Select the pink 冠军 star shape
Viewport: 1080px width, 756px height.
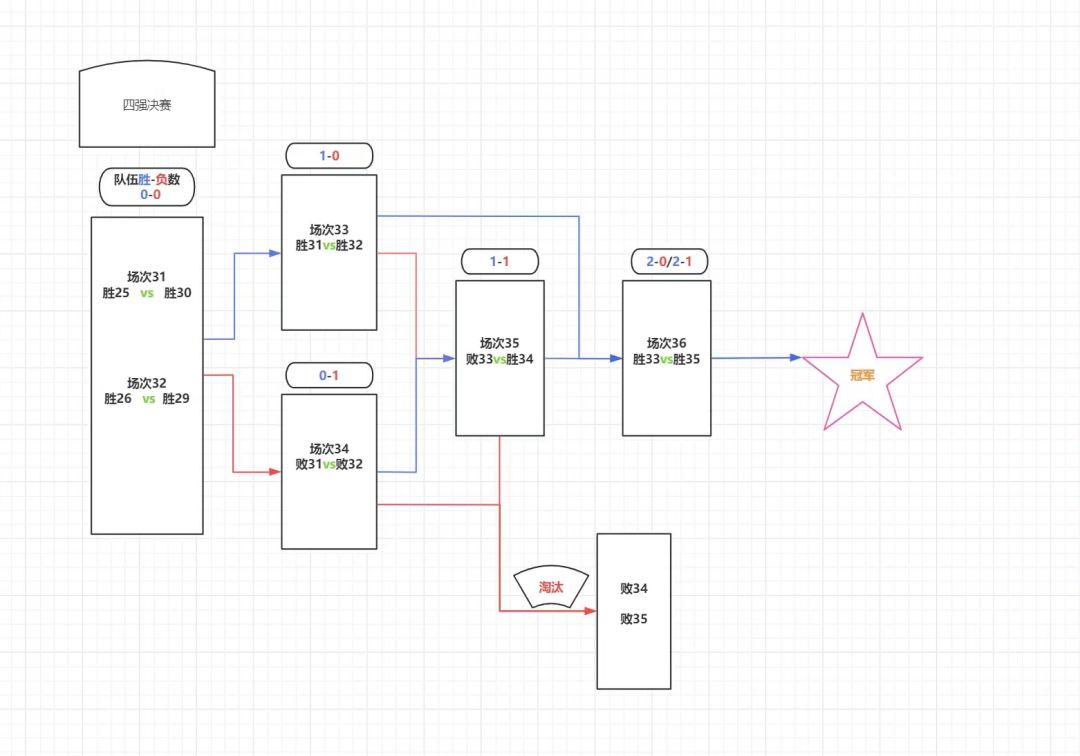[x=862, y=373]
